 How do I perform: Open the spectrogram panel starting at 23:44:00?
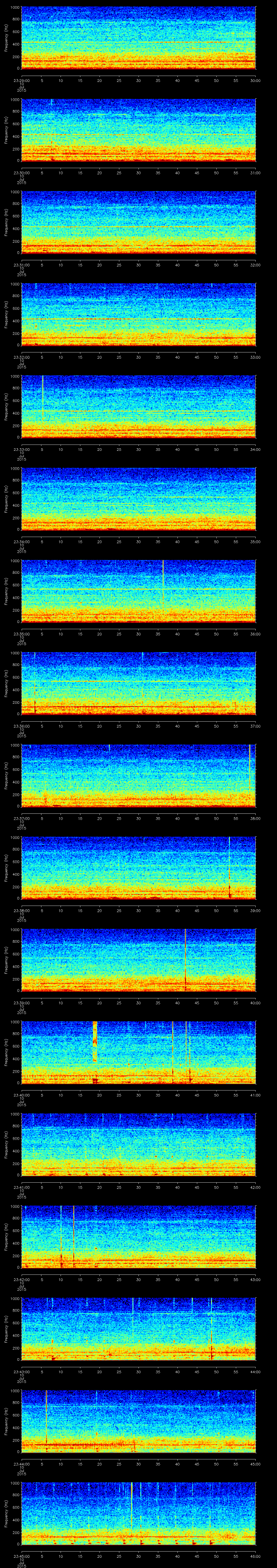pos(138,1421)
